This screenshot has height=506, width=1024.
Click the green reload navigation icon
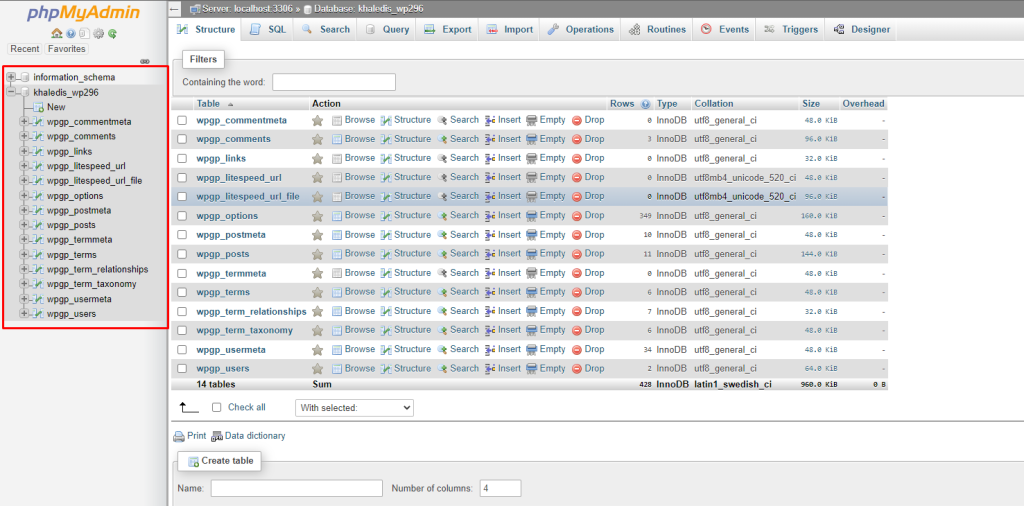113,33
